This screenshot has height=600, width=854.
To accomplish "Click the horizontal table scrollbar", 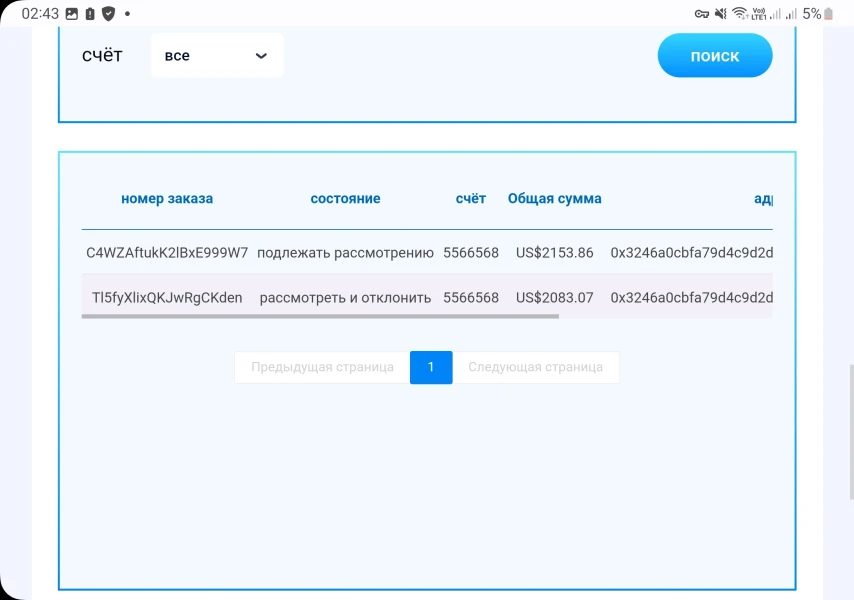I will [x=320, y=316].
